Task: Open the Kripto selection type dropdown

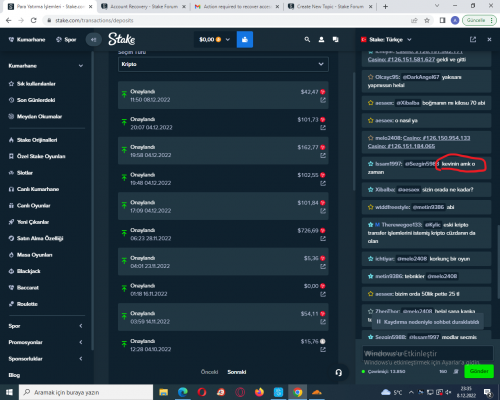Action: tap(223, 64)
